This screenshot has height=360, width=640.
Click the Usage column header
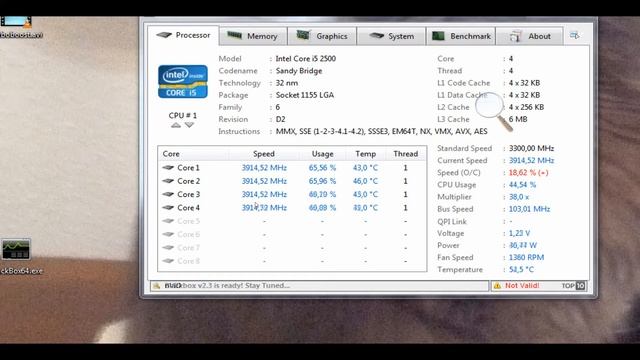[x=322, y=154]
